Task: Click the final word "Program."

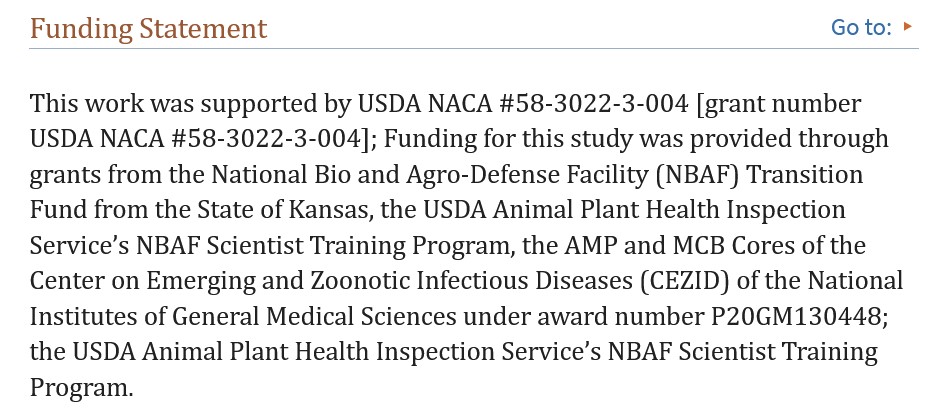Action: coord(82,388)
